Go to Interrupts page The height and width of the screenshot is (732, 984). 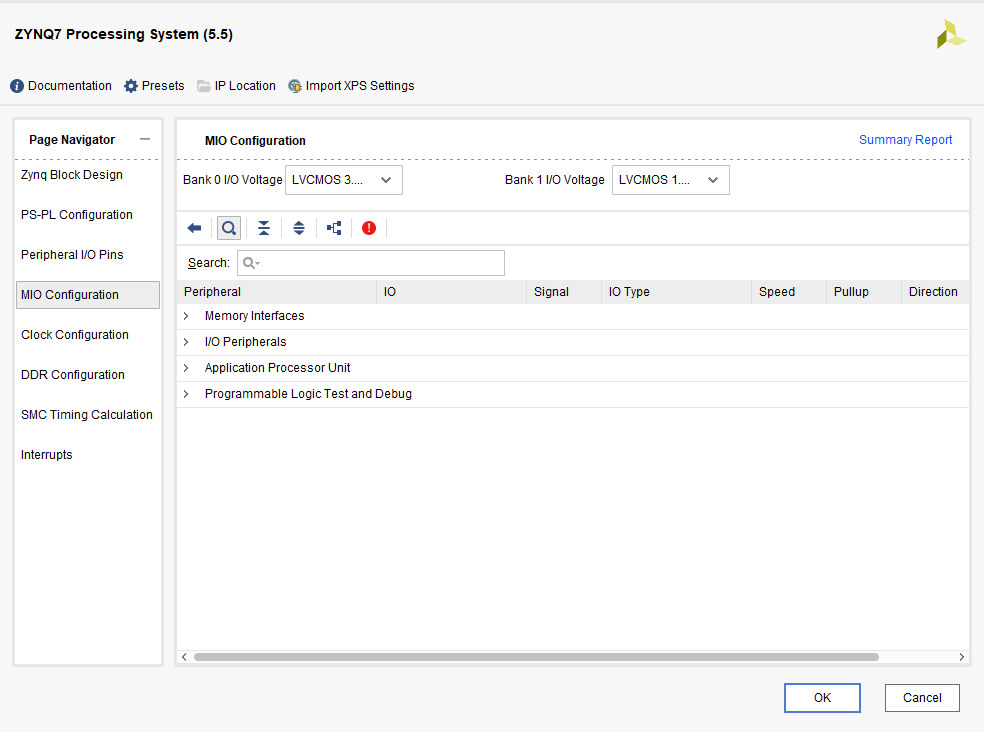[x=46, y=455]
